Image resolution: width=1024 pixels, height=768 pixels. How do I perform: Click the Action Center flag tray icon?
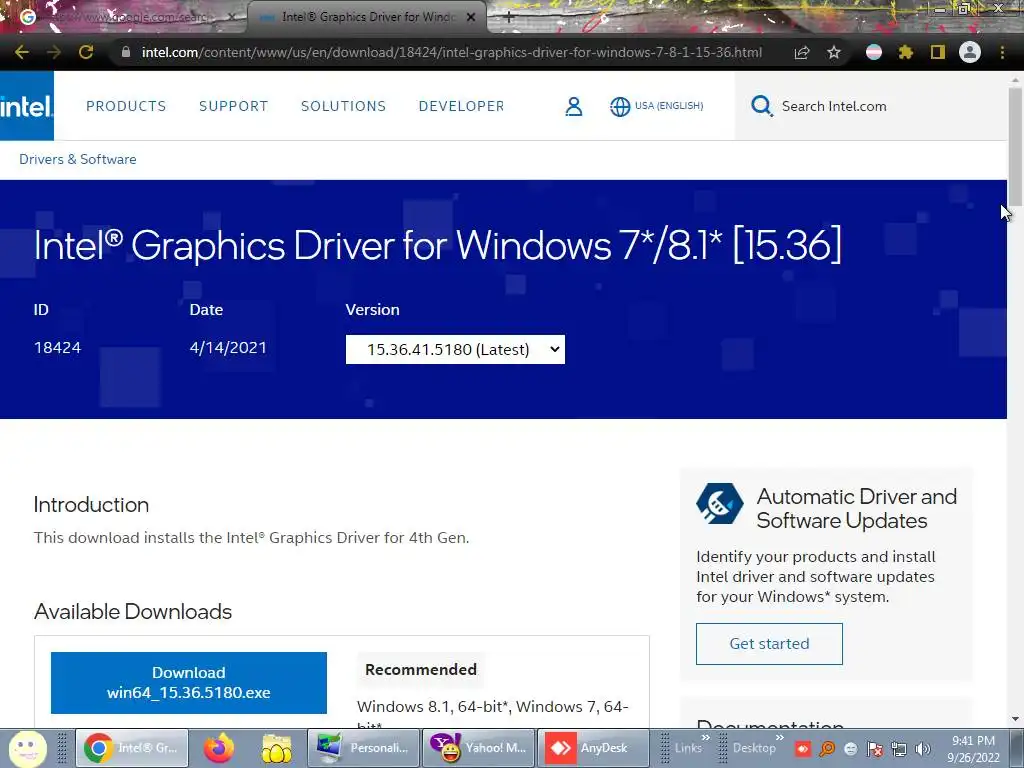pyautogui.click(x=875, y=749)
